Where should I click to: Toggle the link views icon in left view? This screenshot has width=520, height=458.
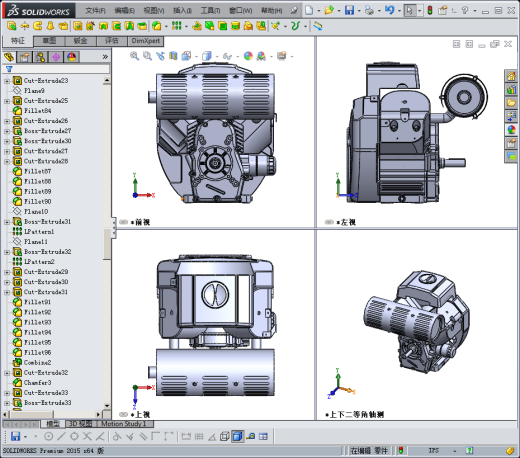pos(329,222)
